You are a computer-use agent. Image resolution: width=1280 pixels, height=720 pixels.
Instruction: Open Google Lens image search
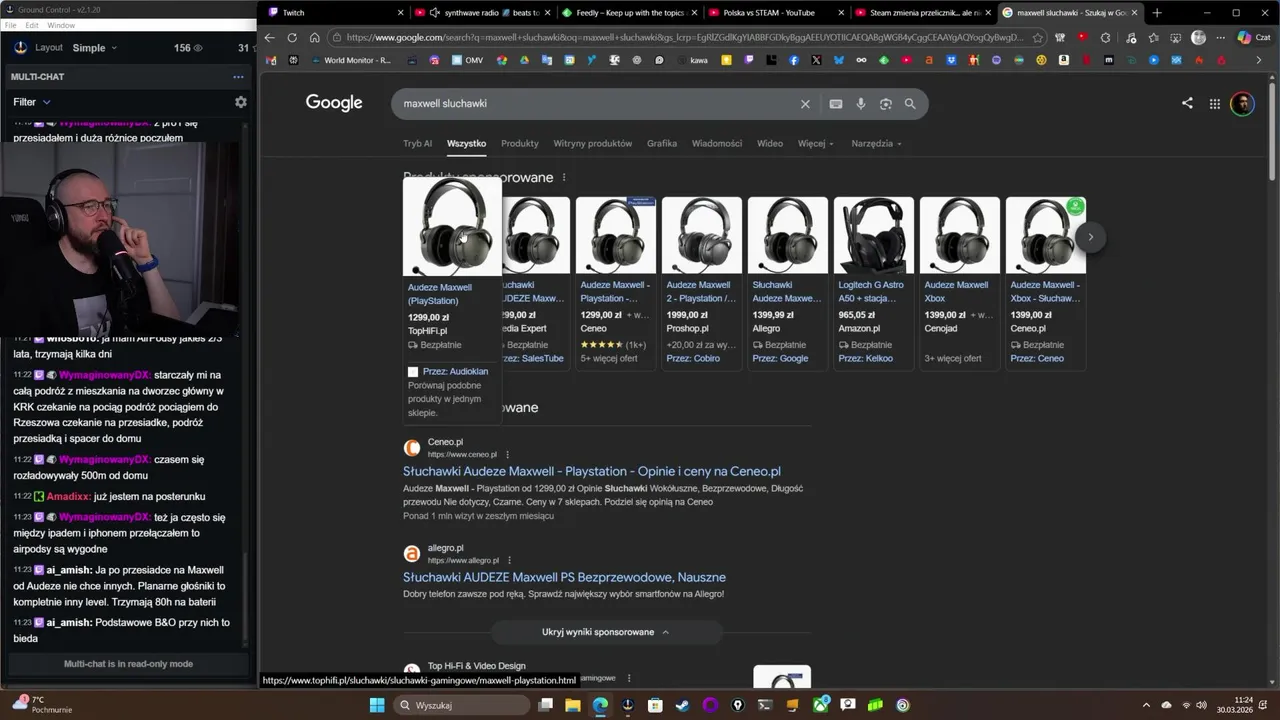pos(886,104)
